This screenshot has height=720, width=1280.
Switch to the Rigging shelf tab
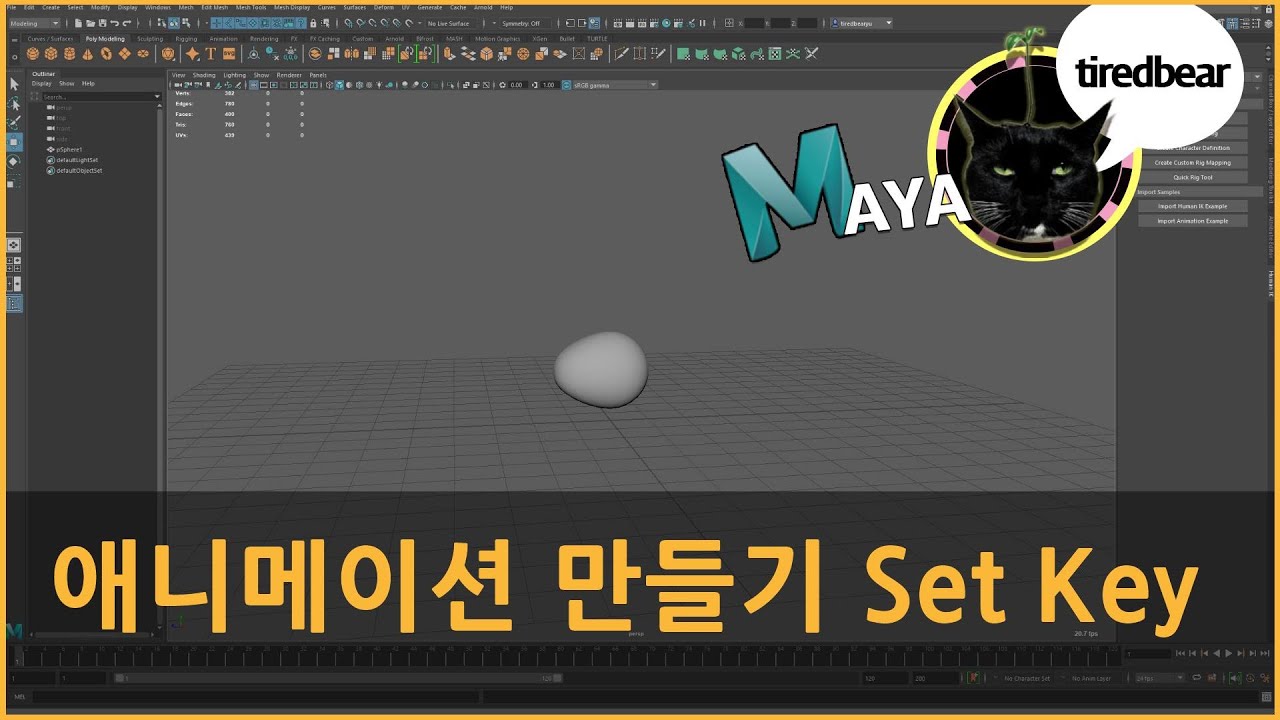pos(186,39)
